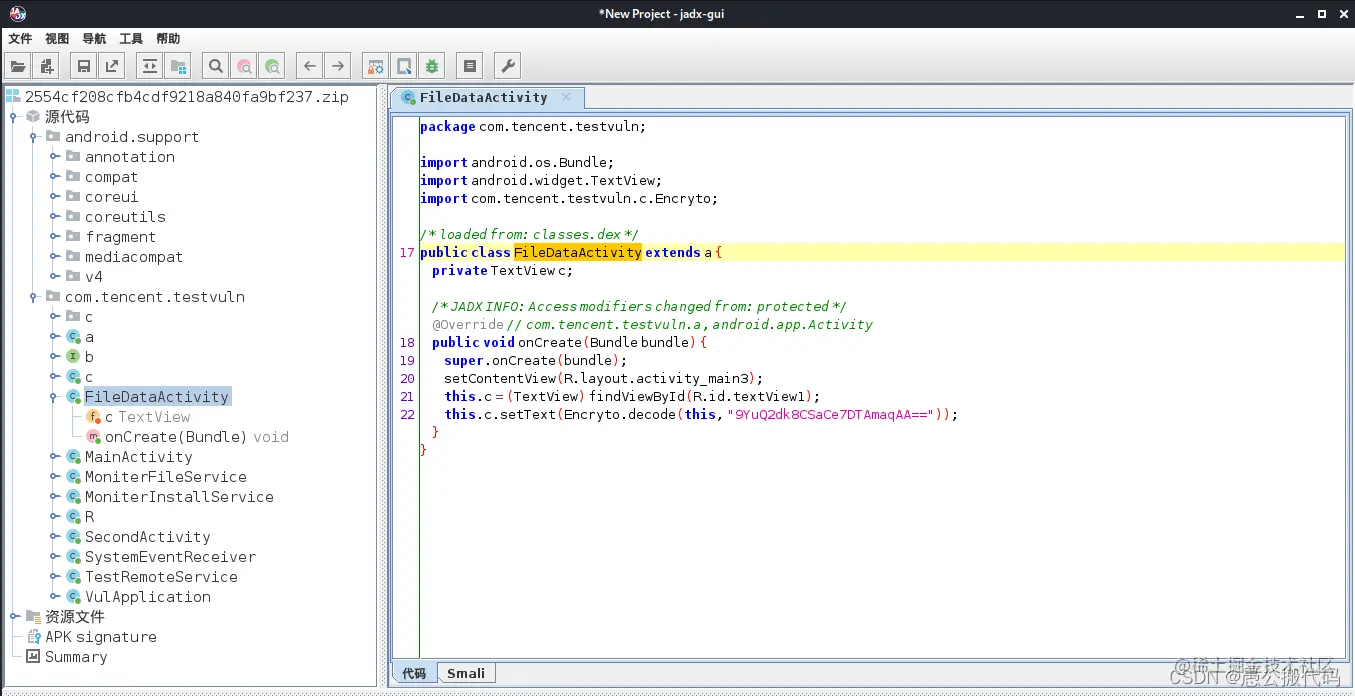The height and width of the screenshot is (696, 1355).
Task: Open the 导航 menu
Action: 94,39
